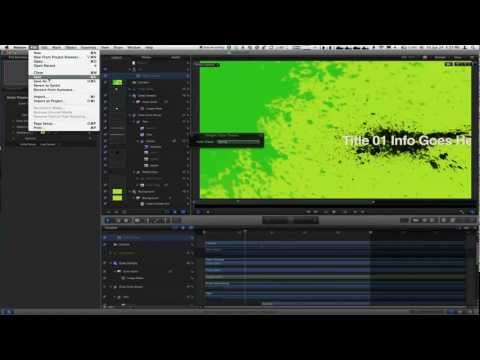Click the green thumbnail near top of Layers list
Image resolution: width=480 pixels, height=360 pixels.
[x=117, y=82]
